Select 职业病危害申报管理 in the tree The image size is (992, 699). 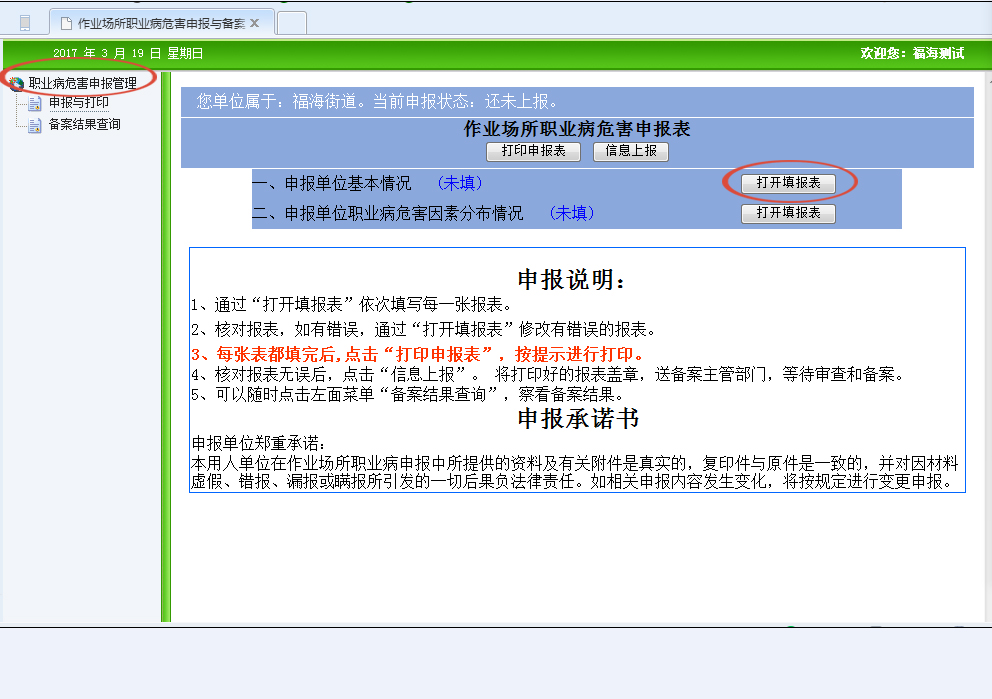click(82, 83)
